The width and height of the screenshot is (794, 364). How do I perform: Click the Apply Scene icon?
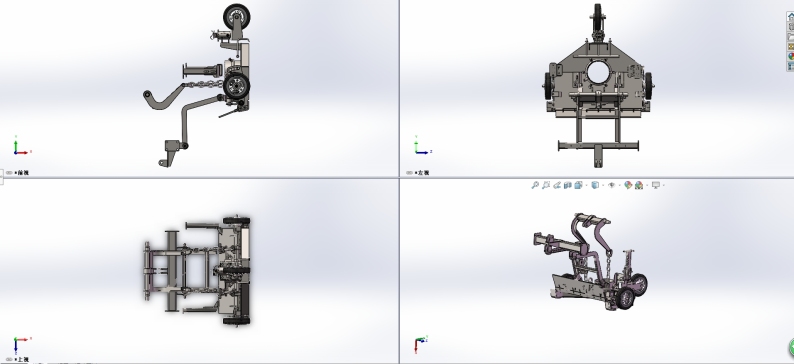(x=639, y=185)
